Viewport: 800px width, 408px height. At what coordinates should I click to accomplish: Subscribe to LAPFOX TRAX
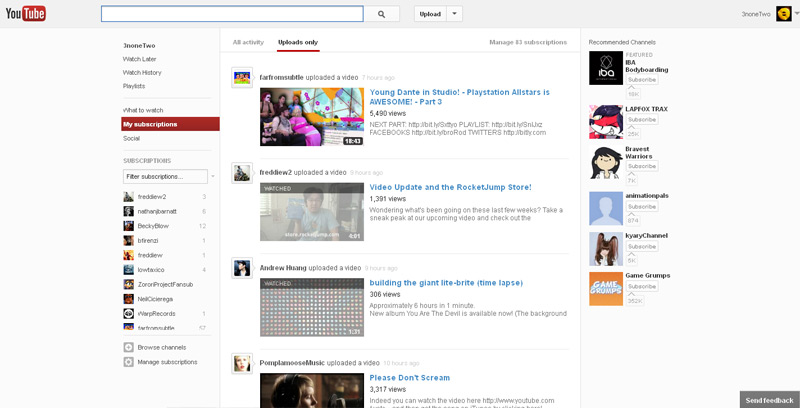[x=642, y=120]
